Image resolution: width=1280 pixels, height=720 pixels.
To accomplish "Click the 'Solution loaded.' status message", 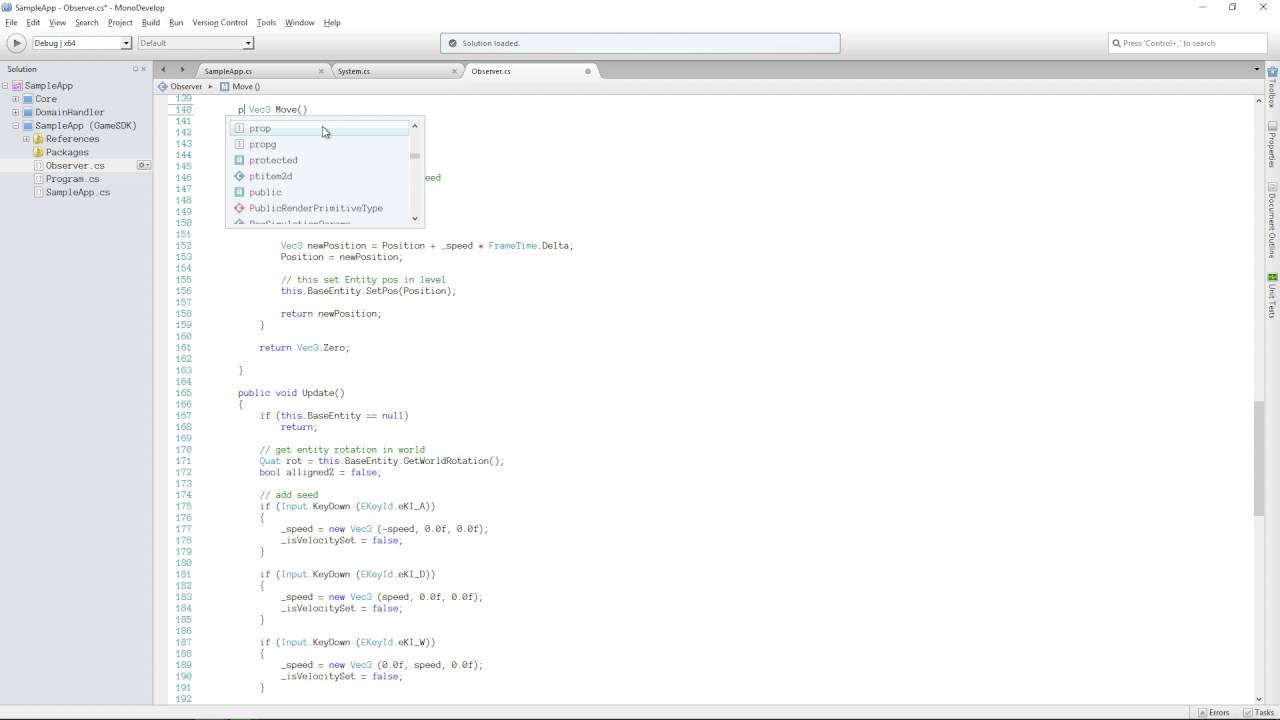I will click(x=491, y=43).
